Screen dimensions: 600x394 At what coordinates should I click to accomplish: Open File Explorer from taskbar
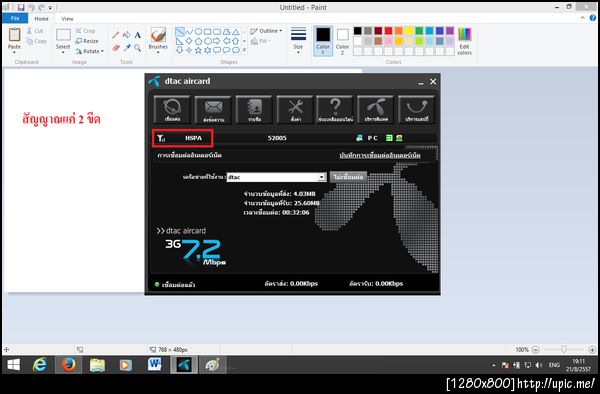[97, 365]
